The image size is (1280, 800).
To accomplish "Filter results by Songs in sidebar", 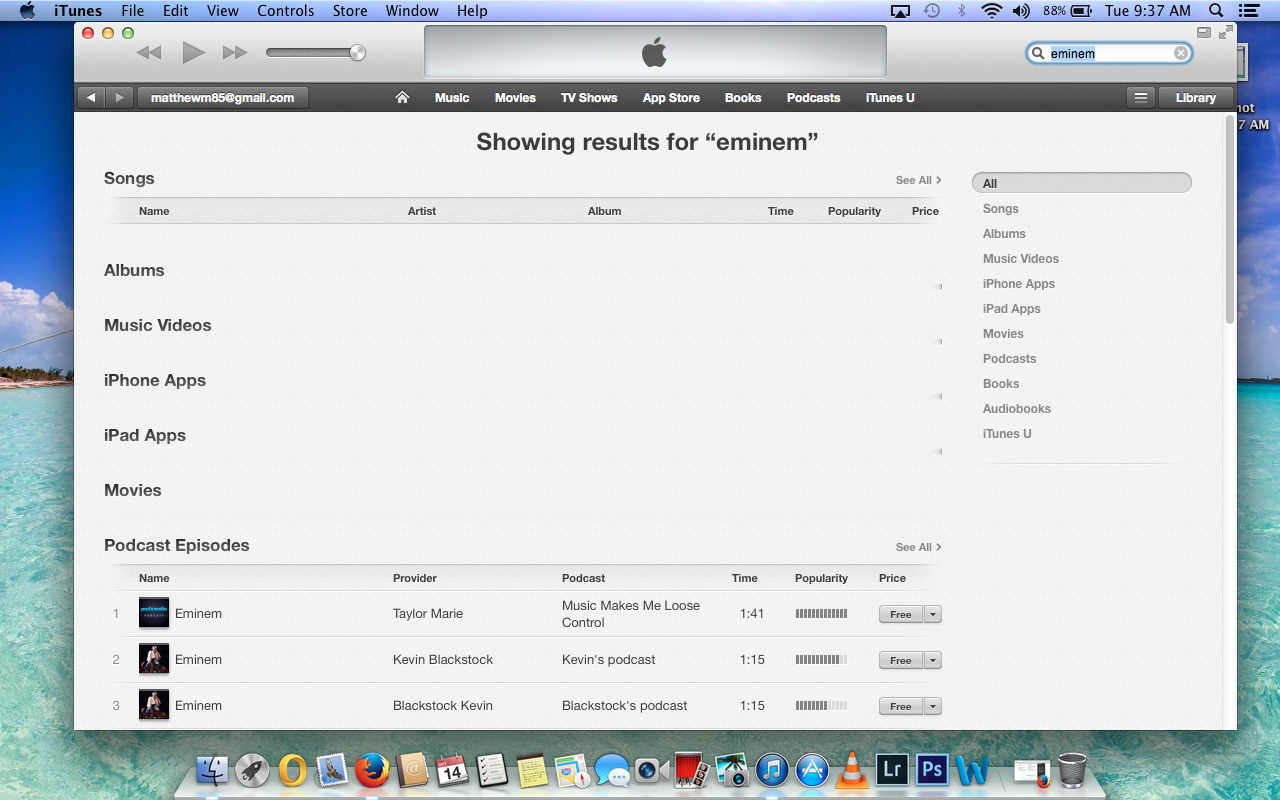I will pos(1001,208).
